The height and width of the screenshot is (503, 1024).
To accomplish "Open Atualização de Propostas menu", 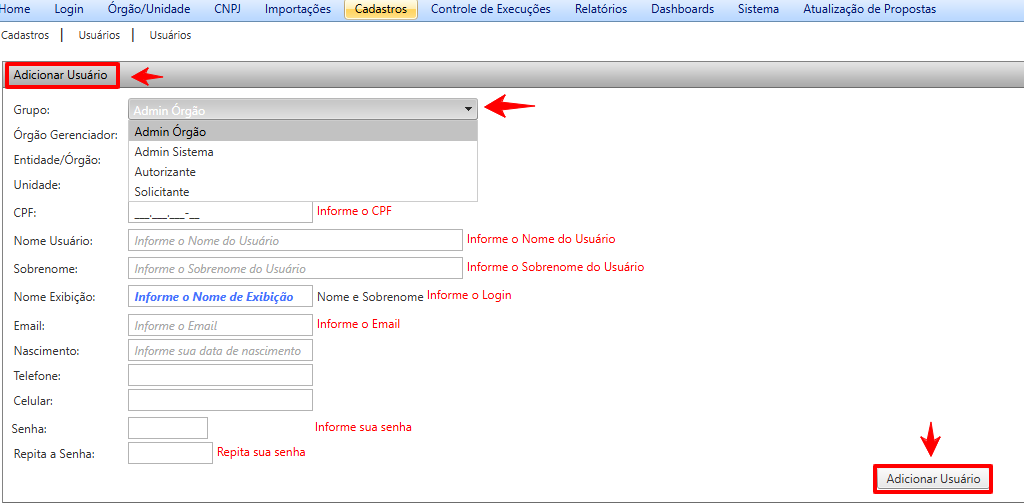I will coord(869,9).
